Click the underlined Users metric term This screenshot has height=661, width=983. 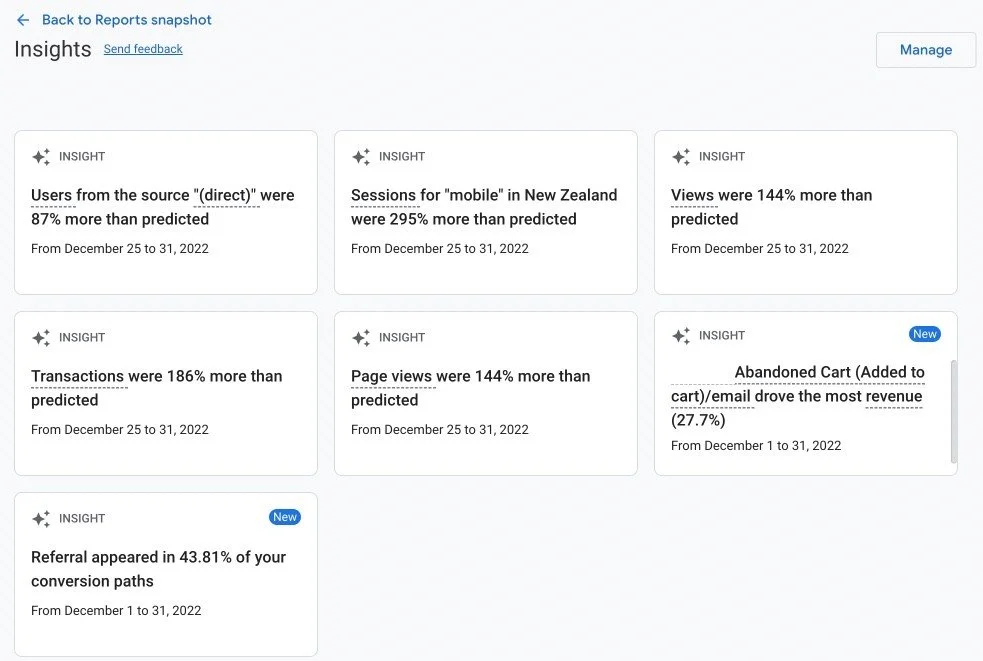[x=52, y=196]
